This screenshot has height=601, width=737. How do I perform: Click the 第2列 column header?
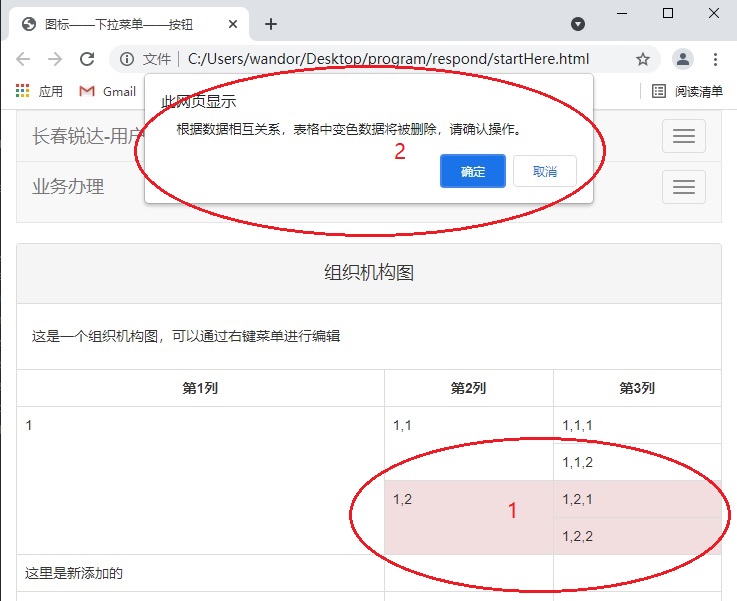coord(469,388)
